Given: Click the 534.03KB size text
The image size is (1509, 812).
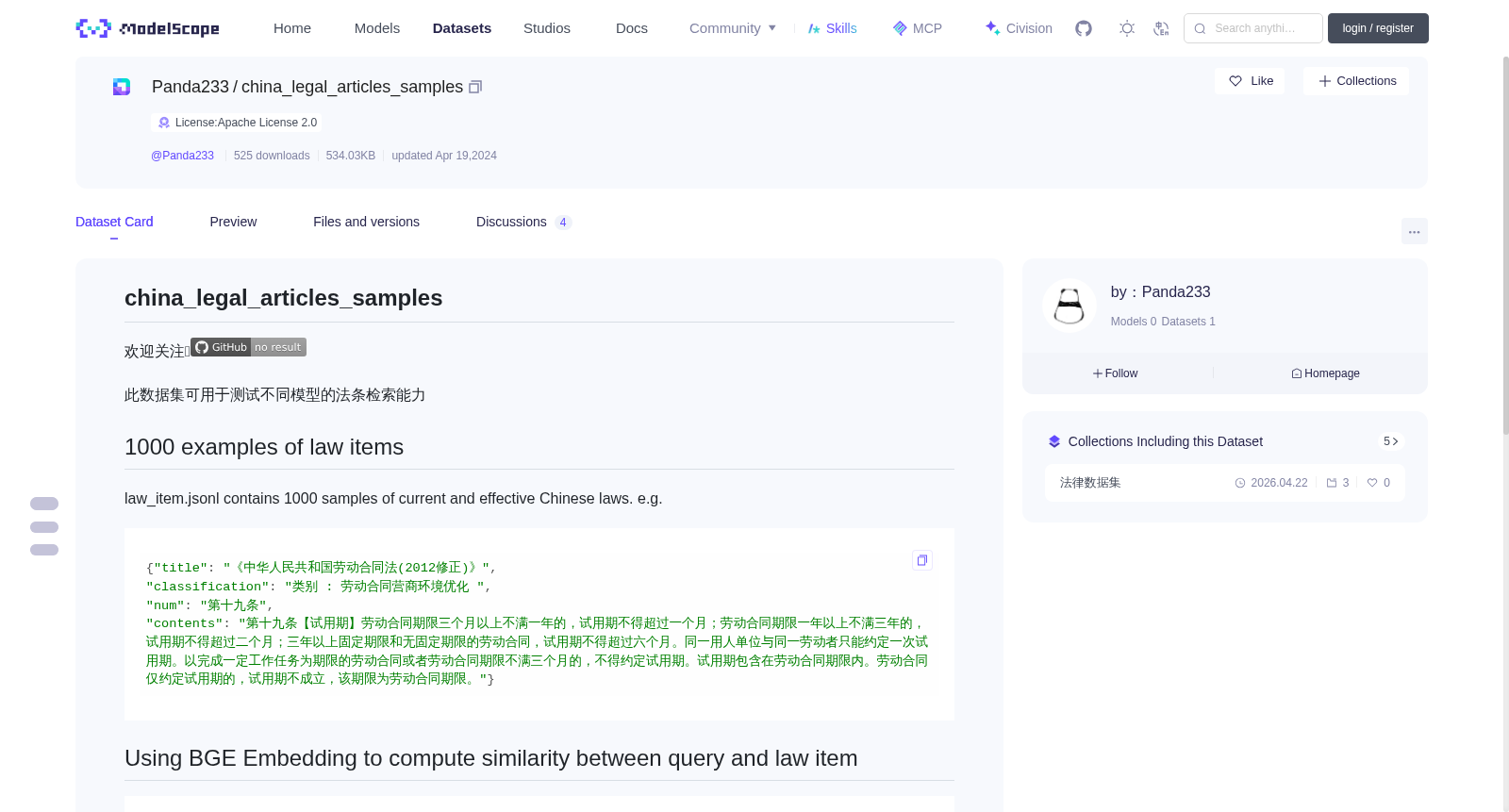Looking at the screenshot, I should [x=351, y=156].
